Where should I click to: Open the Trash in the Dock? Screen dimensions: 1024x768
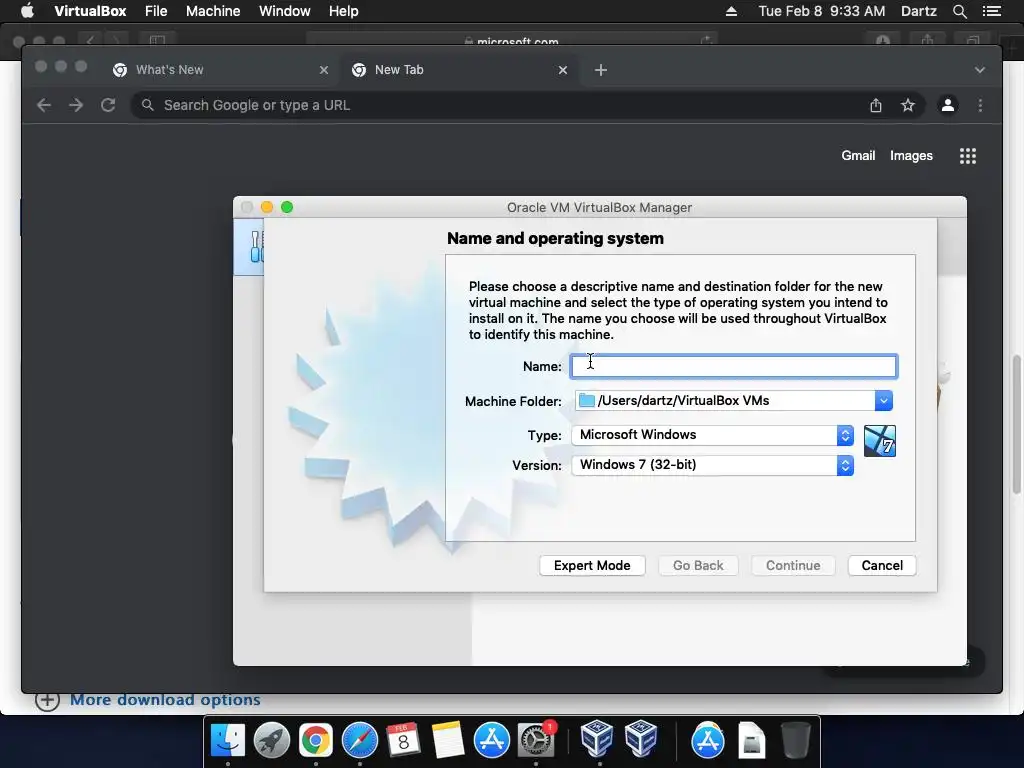796,741
